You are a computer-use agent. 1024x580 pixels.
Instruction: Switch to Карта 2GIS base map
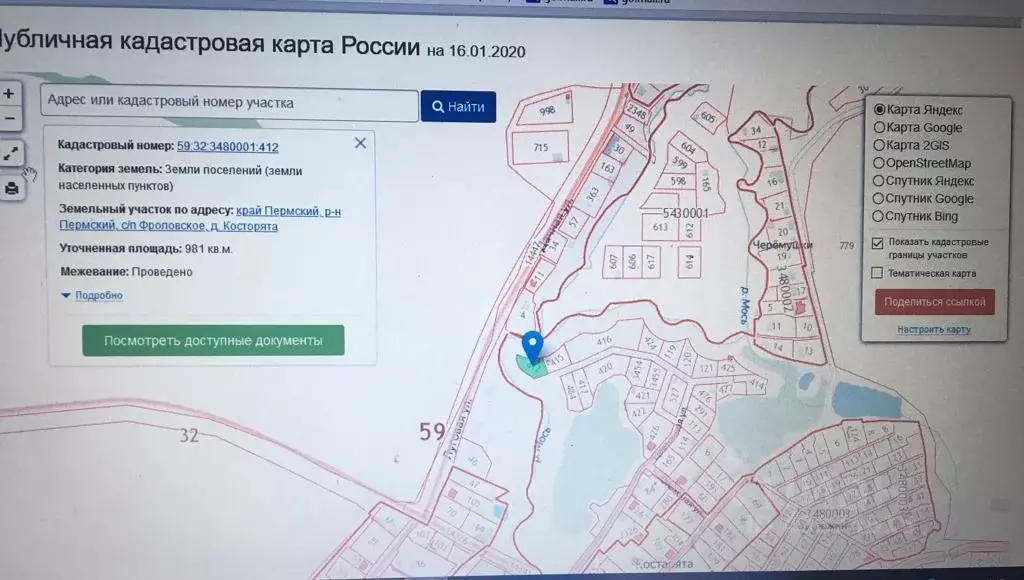pyautogui.click(x=879, y=146)
